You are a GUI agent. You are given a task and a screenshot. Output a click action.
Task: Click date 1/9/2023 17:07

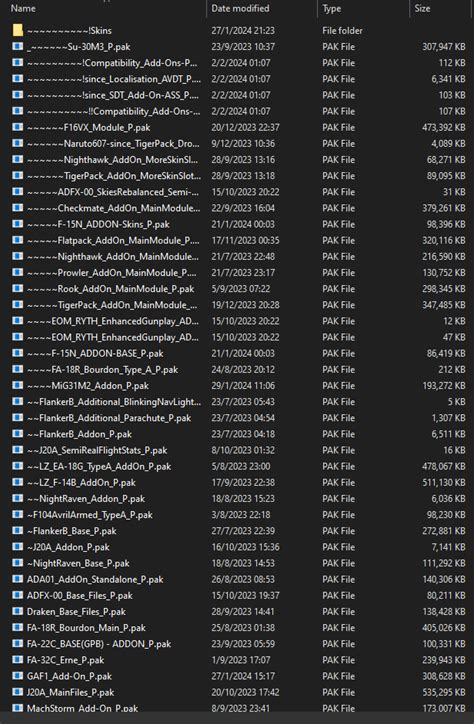coord(241,660)
